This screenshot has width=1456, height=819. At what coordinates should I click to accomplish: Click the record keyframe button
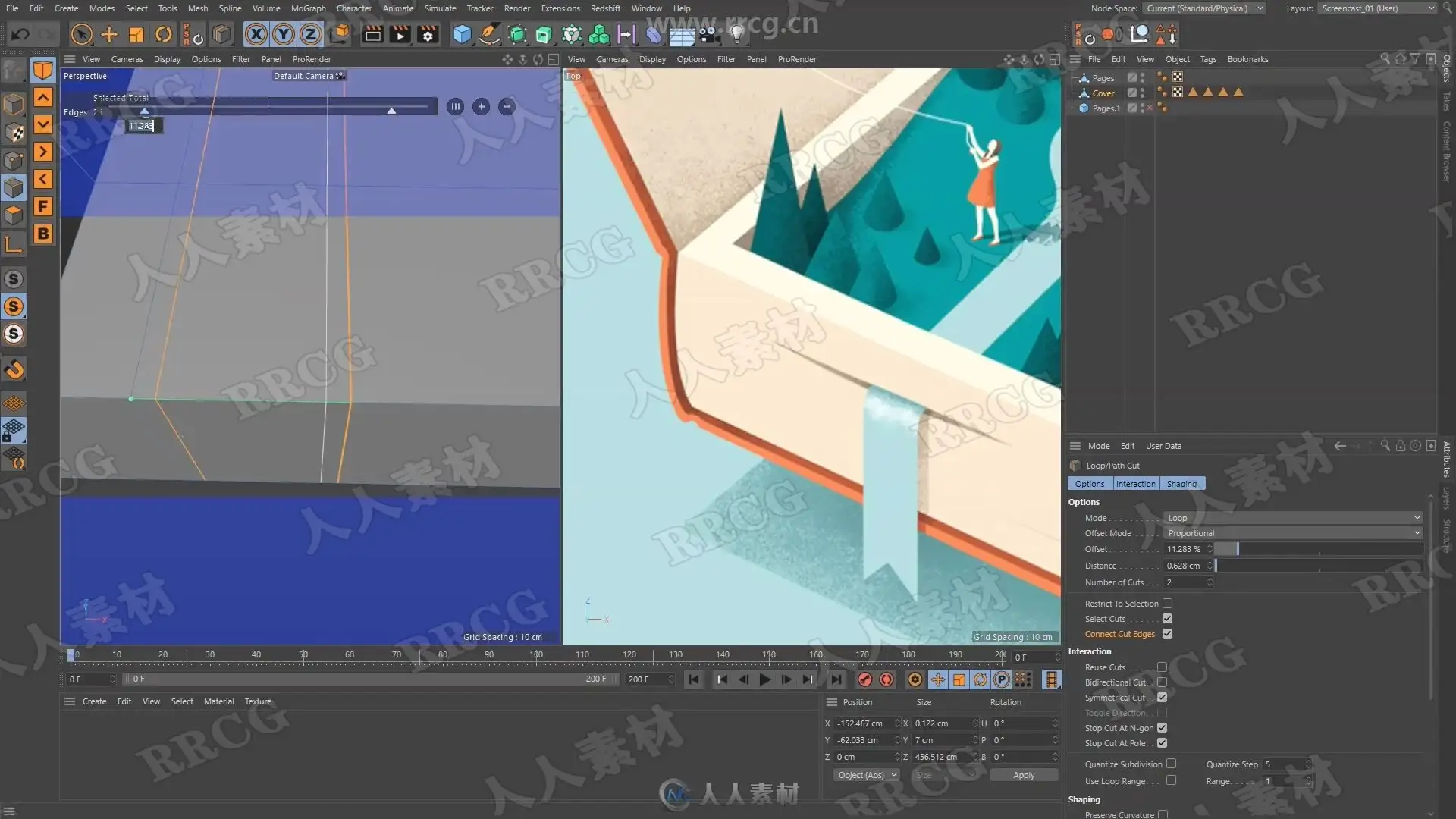tap(864, 679)
